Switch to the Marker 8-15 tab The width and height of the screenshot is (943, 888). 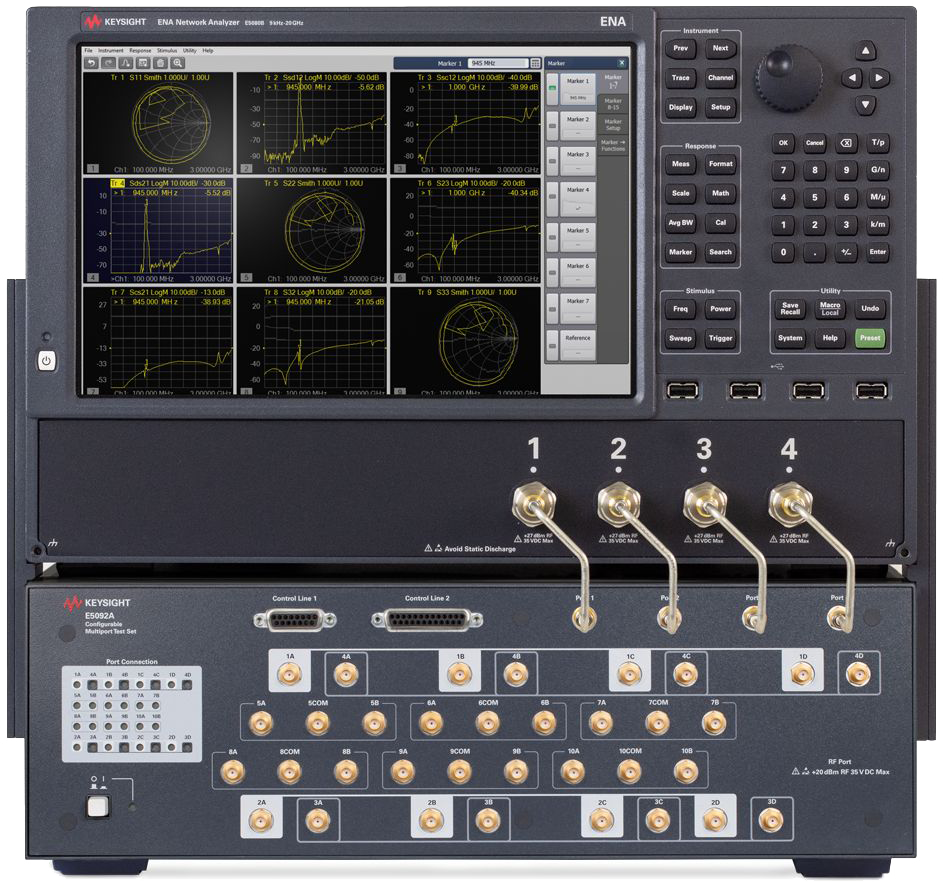[x=612, y=105]
